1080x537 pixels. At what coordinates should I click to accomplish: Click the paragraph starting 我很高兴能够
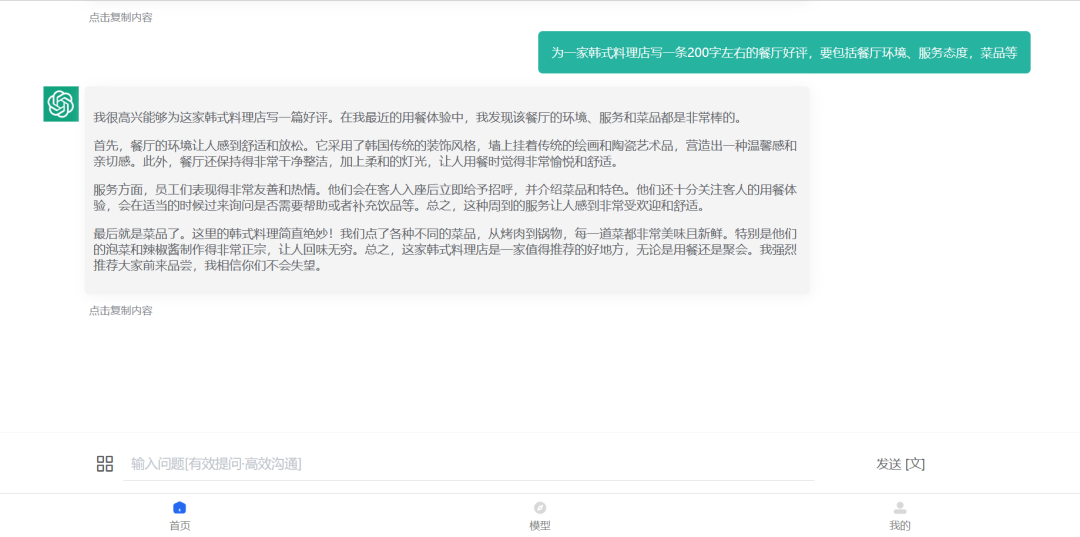point(418,117)
